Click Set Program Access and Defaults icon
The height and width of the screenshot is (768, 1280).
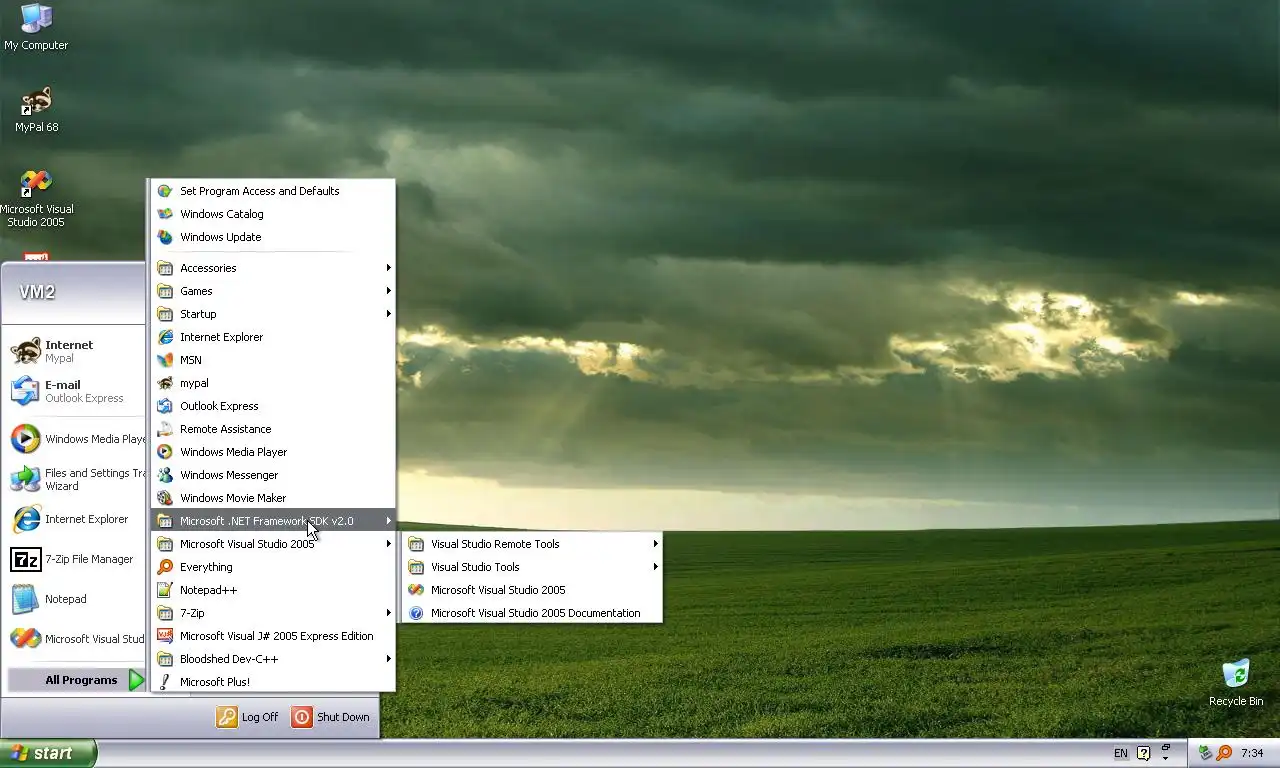point(165,191)
